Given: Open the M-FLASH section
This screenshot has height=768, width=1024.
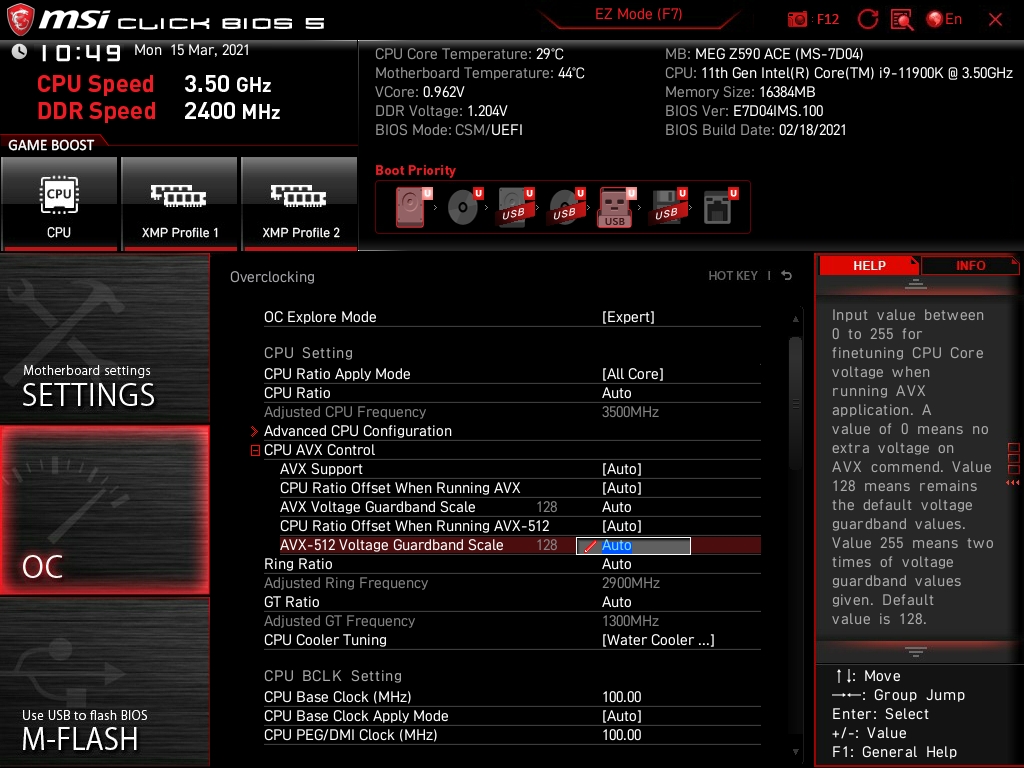Looking at the screenshot, I should click(x=104, y=682).
